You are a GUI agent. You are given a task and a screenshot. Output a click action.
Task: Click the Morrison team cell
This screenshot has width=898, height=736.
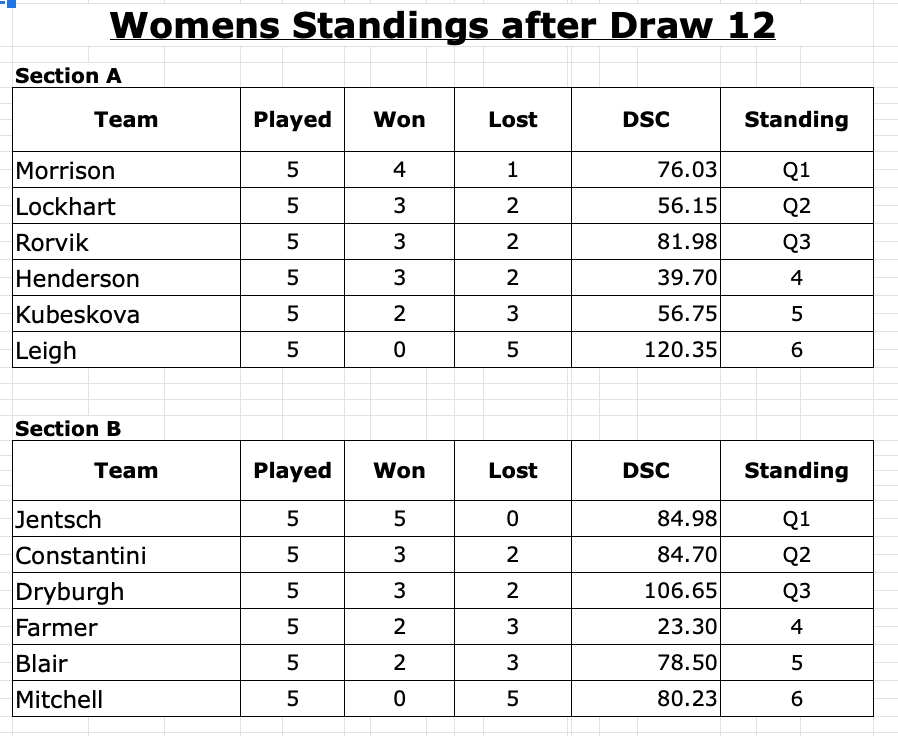click(66, 171)
